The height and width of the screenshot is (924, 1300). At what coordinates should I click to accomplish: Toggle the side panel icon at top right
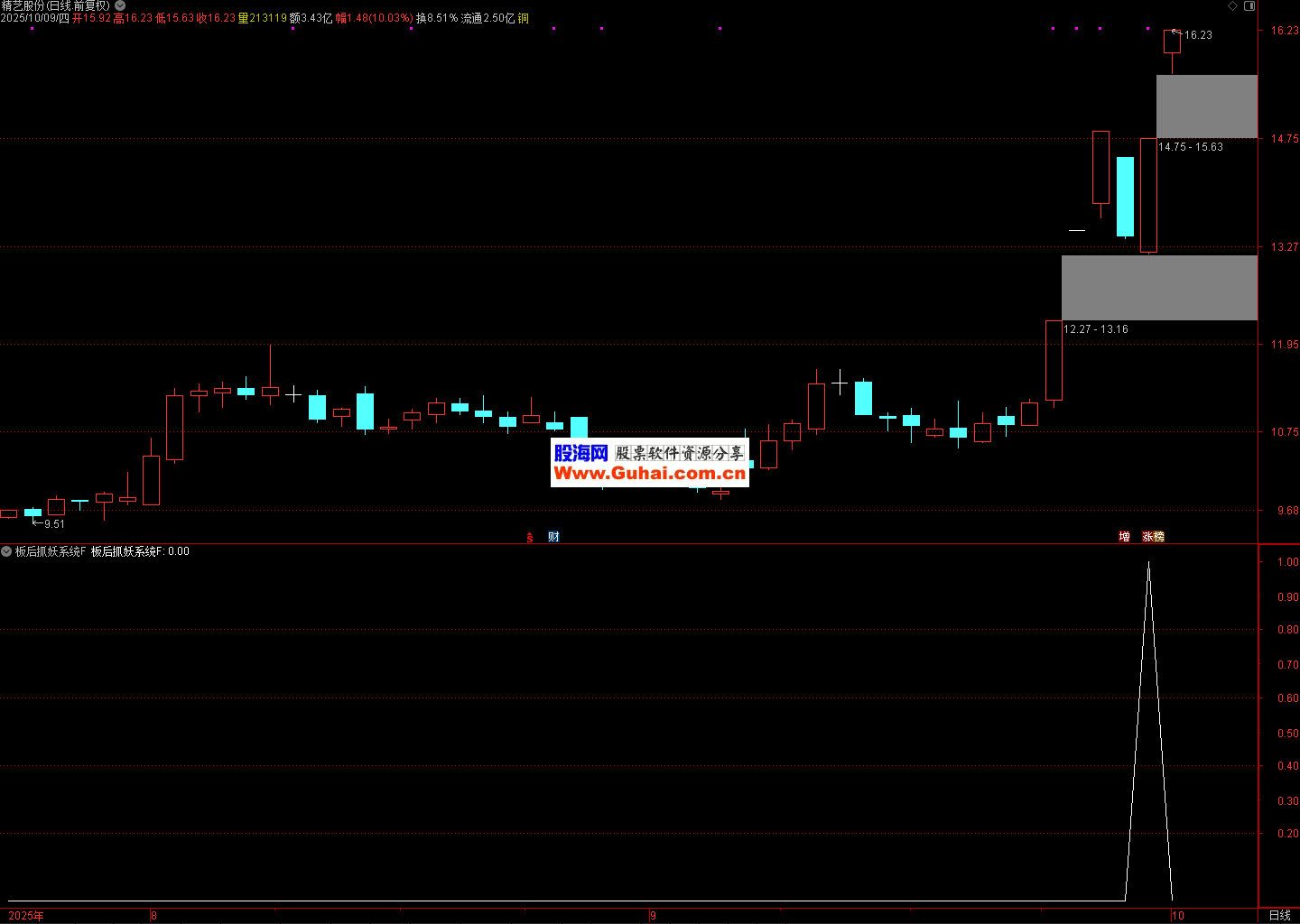pyautogui.click(x=1249, y=5)
